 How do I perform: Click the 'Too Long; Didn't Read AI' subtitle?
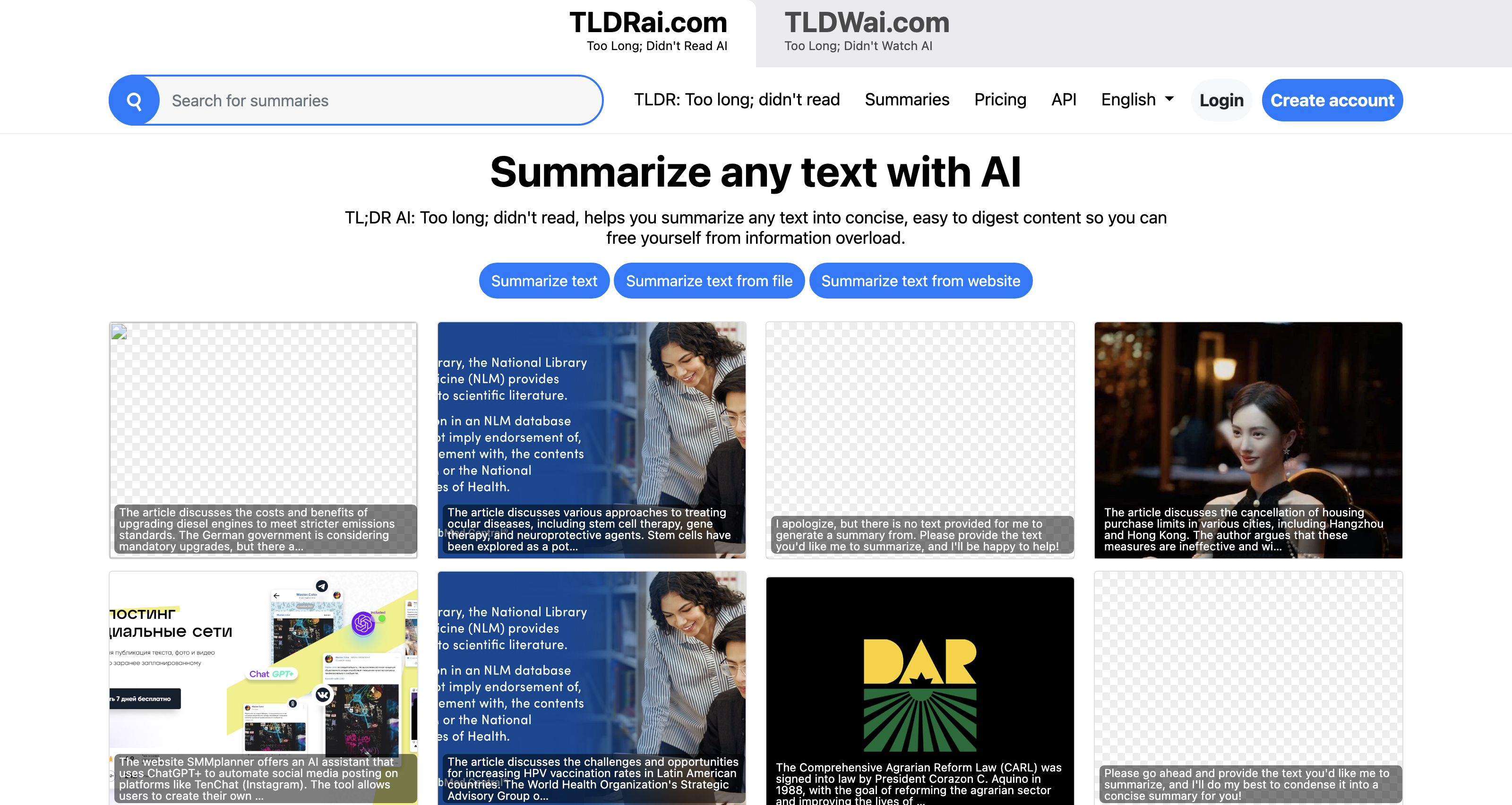click(657, 46)
